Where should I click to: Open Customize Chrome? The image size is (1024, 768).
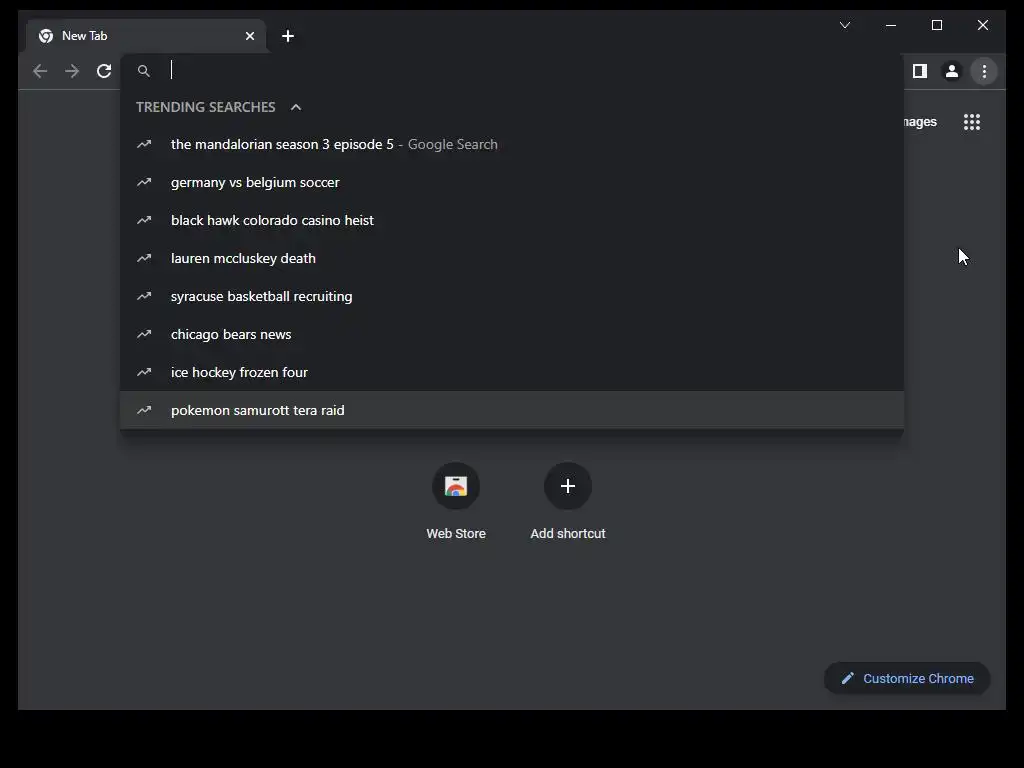907,679
